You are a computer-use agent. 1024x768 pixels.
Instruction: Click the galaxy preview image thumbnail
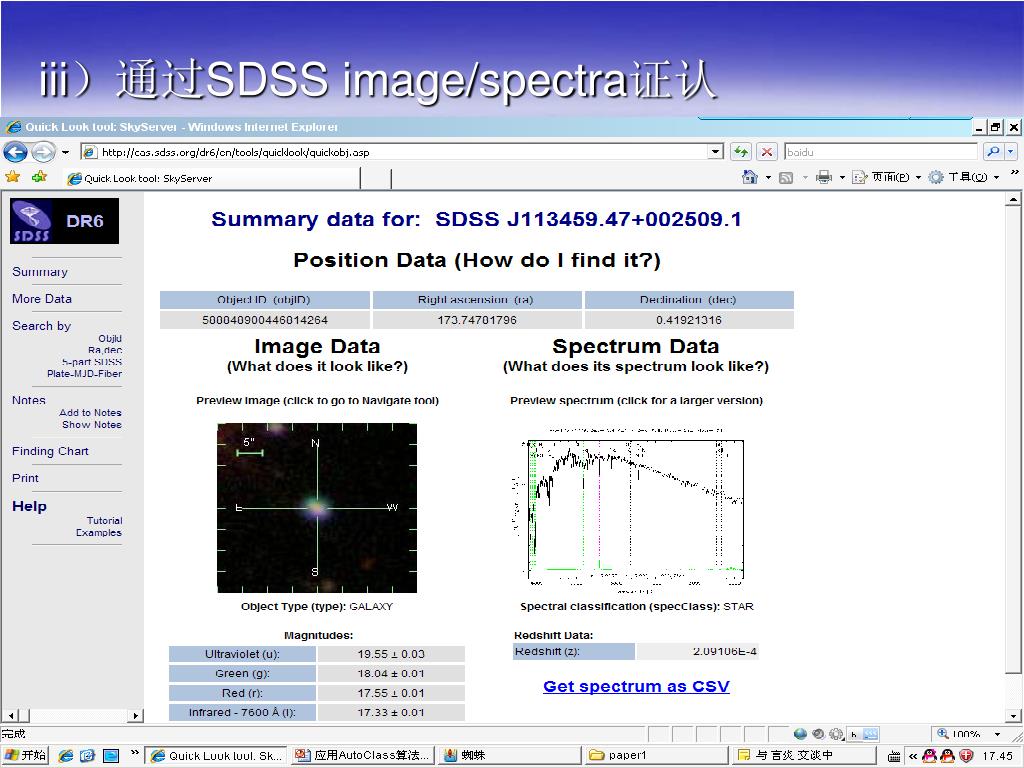(317, 508)
